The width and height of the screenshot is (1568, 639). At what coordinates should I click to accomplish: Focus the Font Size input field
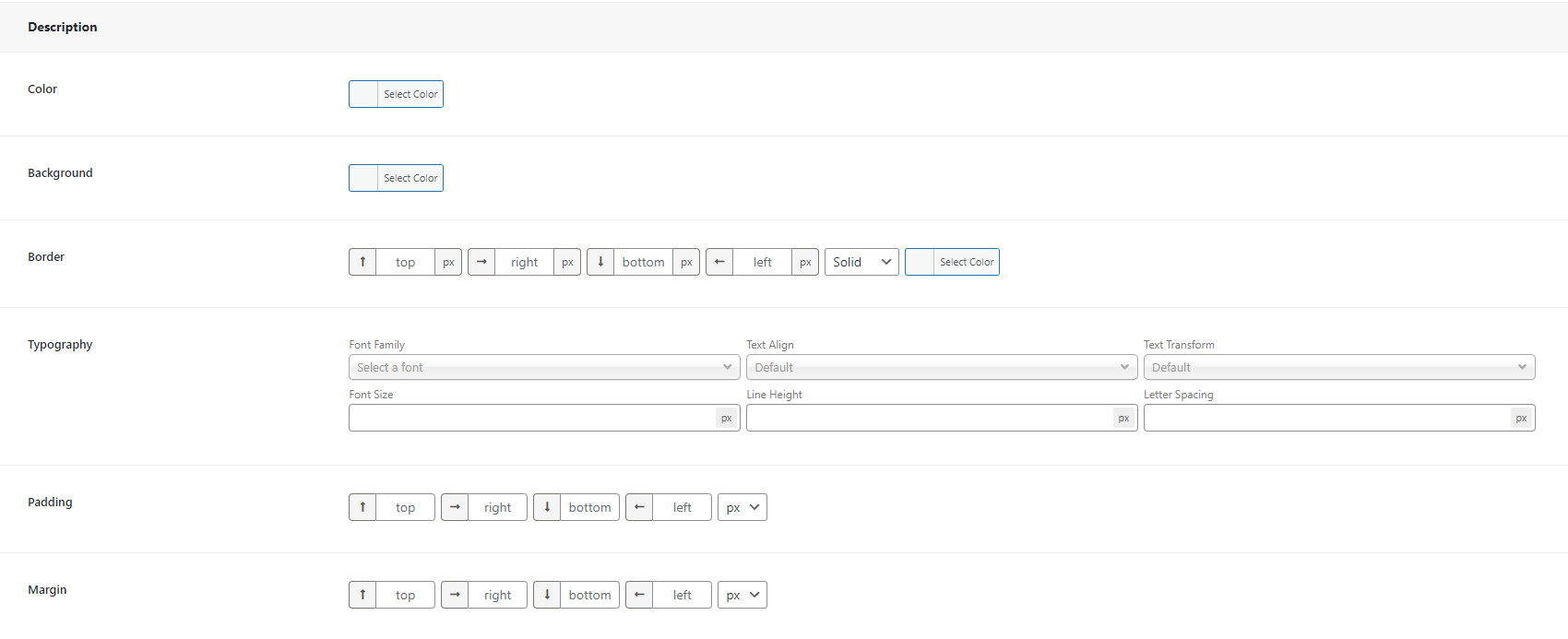pyautogui.click(x=532, y=418)
